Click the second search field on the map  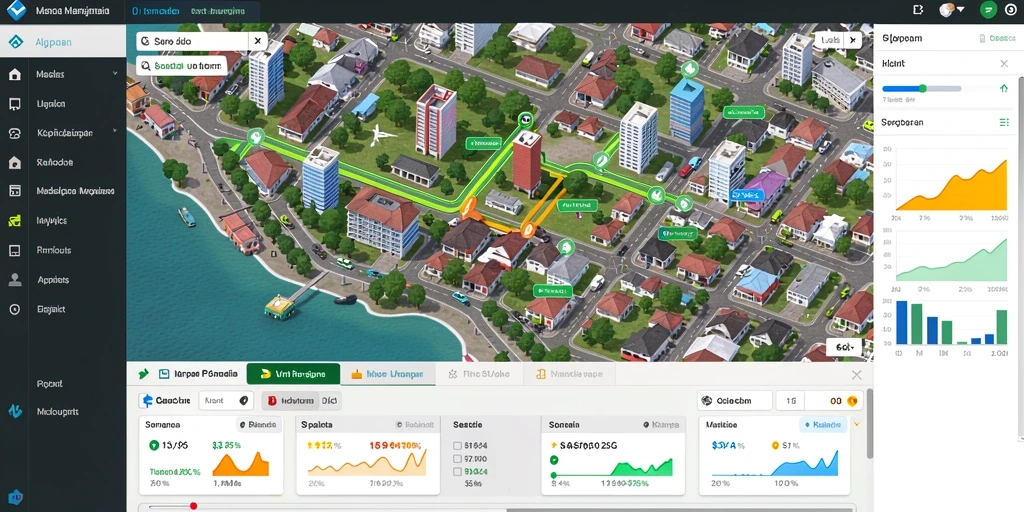[x=182, y=66]
